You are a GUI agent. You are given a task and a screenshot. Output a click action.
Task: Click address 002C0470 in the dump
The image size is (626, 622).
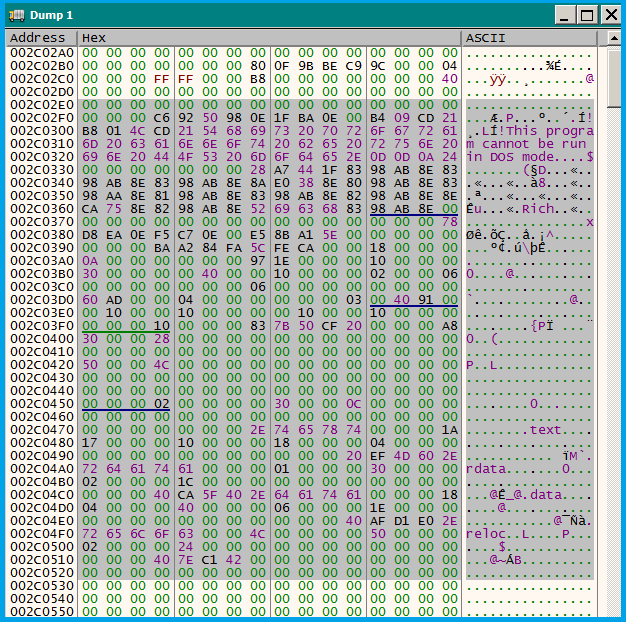click(41, 429)
